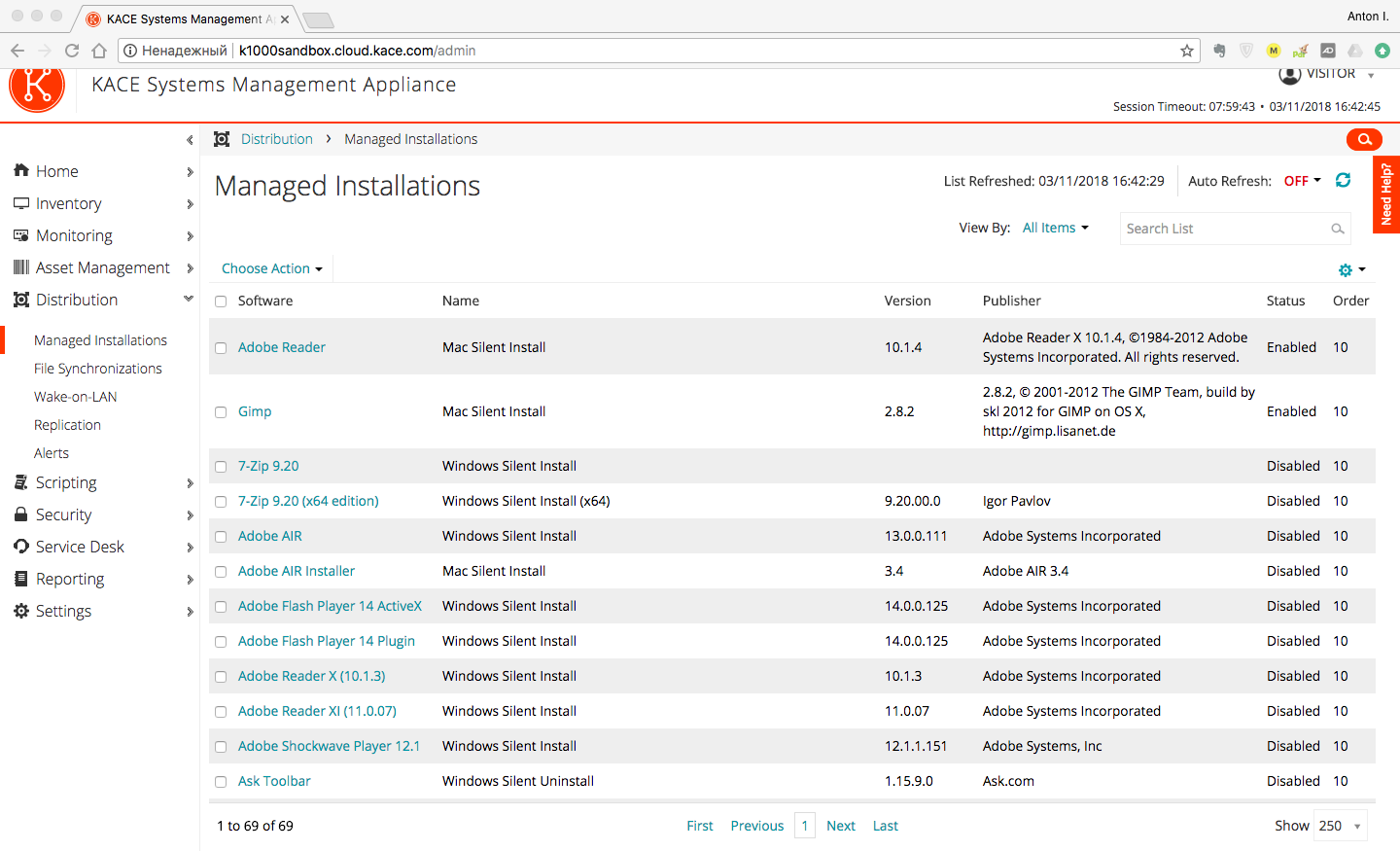1400x851 pixels.
Task: Open the Scripting section in sidebar
Action: coord(66,482)
